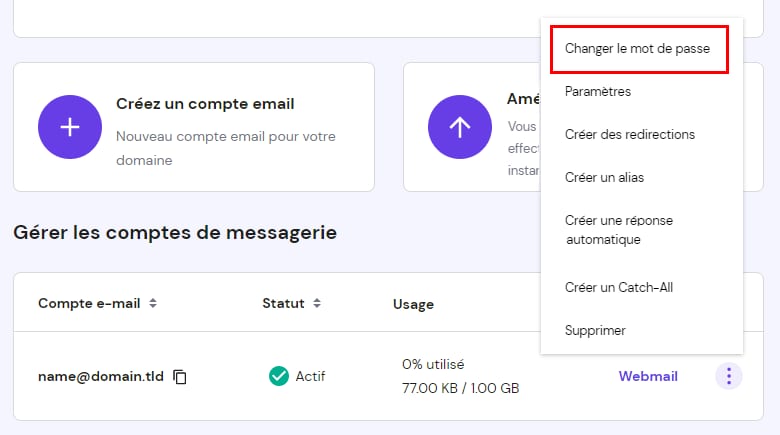The image size is (780, 435).
Task: Sort by Statut column arrows
Action: (317, 303)
